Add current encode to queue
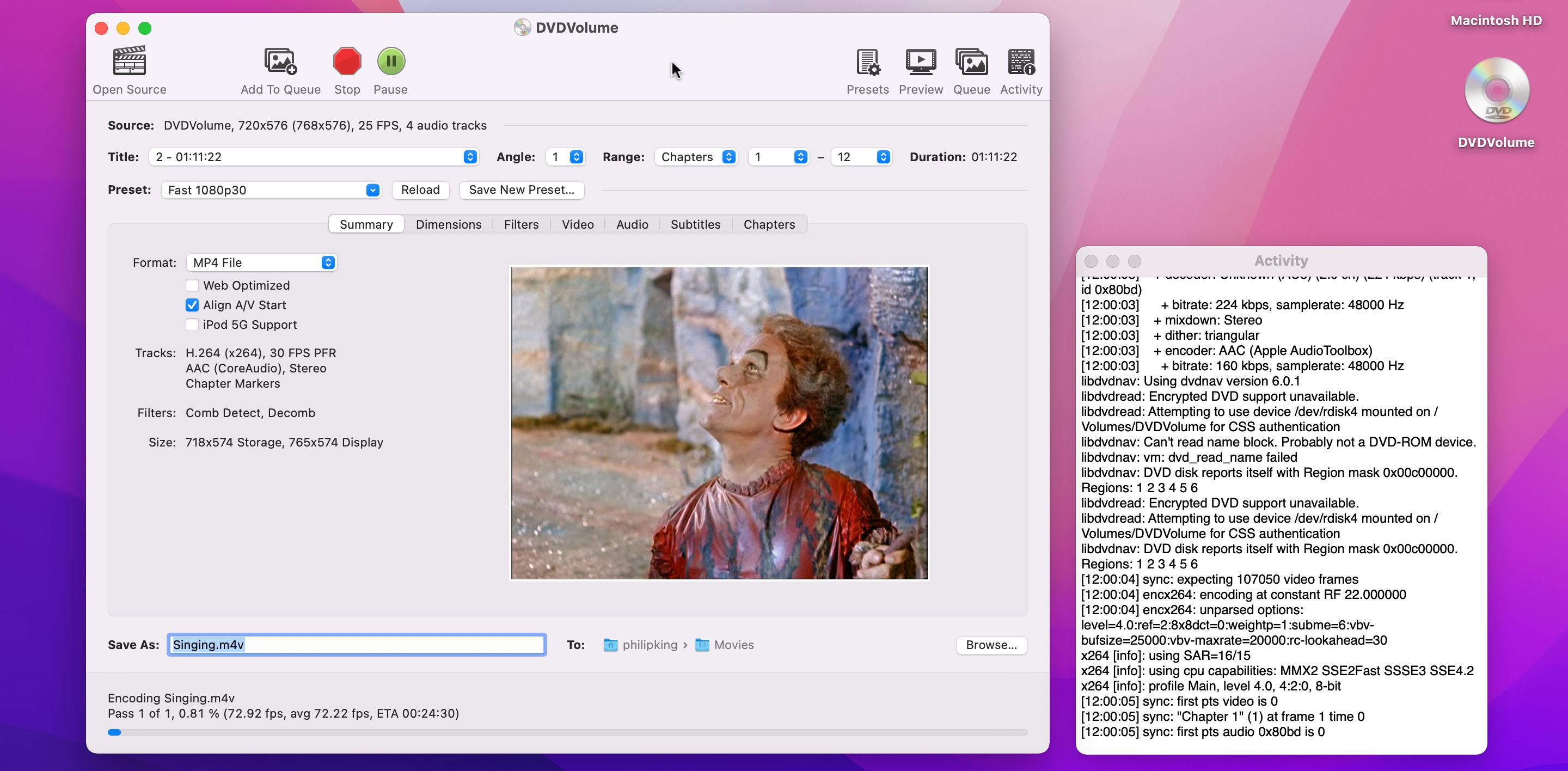The image size is (1568, 771). [x=280, y=69]
